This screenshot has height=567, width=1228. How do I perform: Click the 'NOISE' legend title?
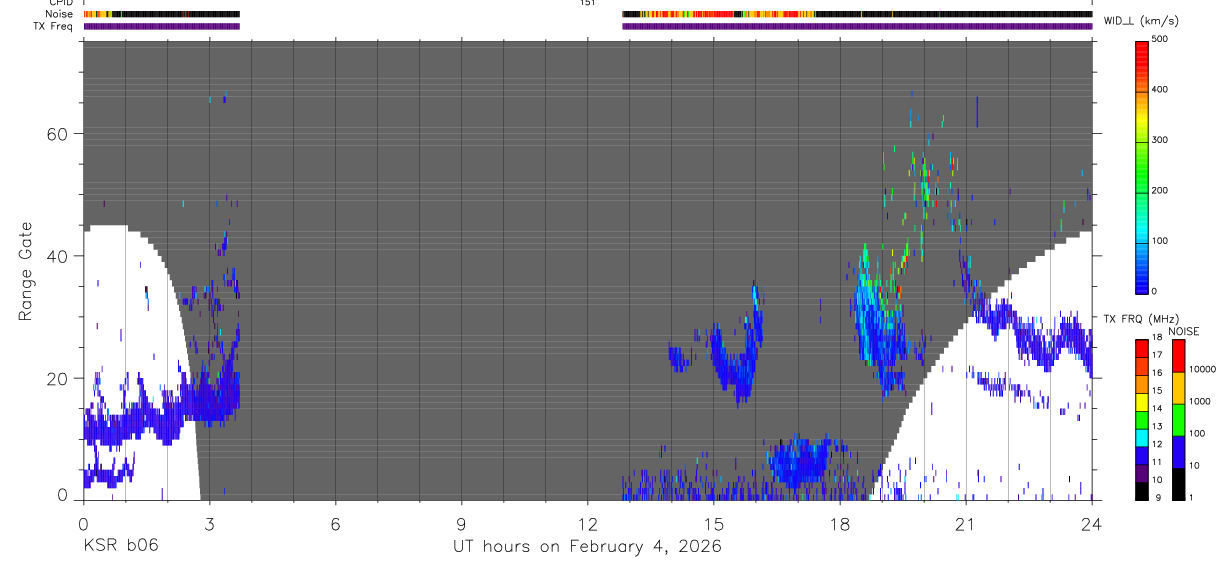click(x=1184, y=332)
